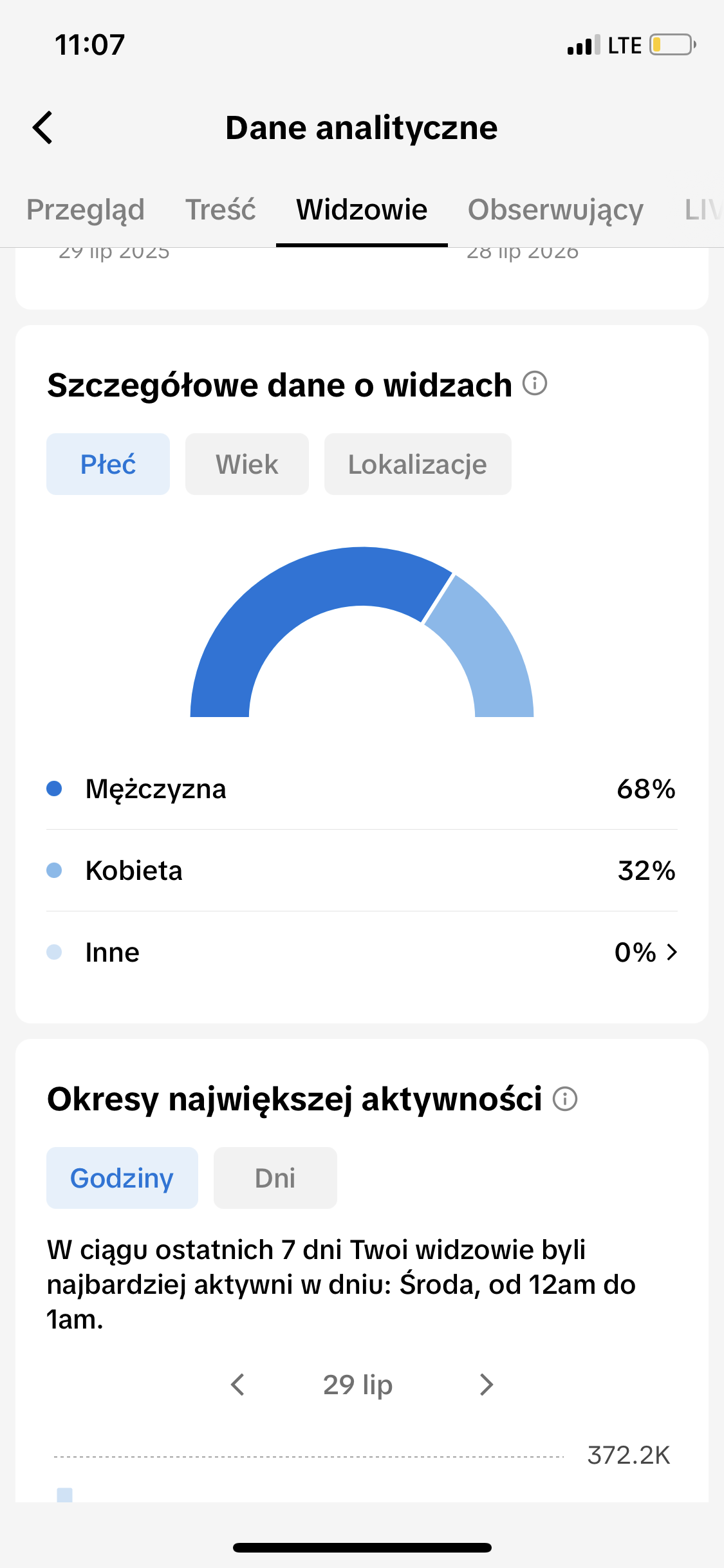Go to previous day arrow before 29 lip
This screenshot has width=724, height=1568.
[237, 1385]
